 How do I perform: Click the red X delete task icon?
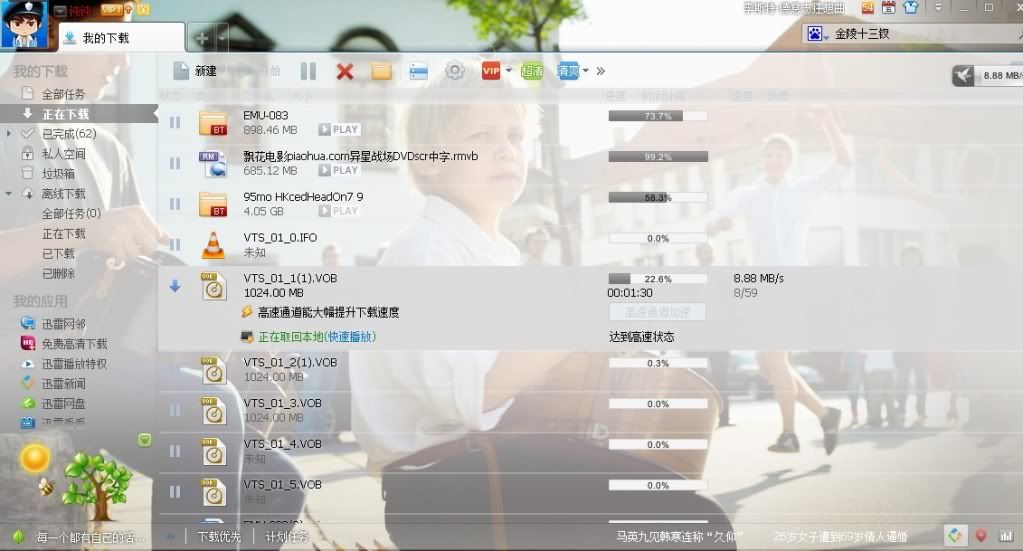click(345, 71)
